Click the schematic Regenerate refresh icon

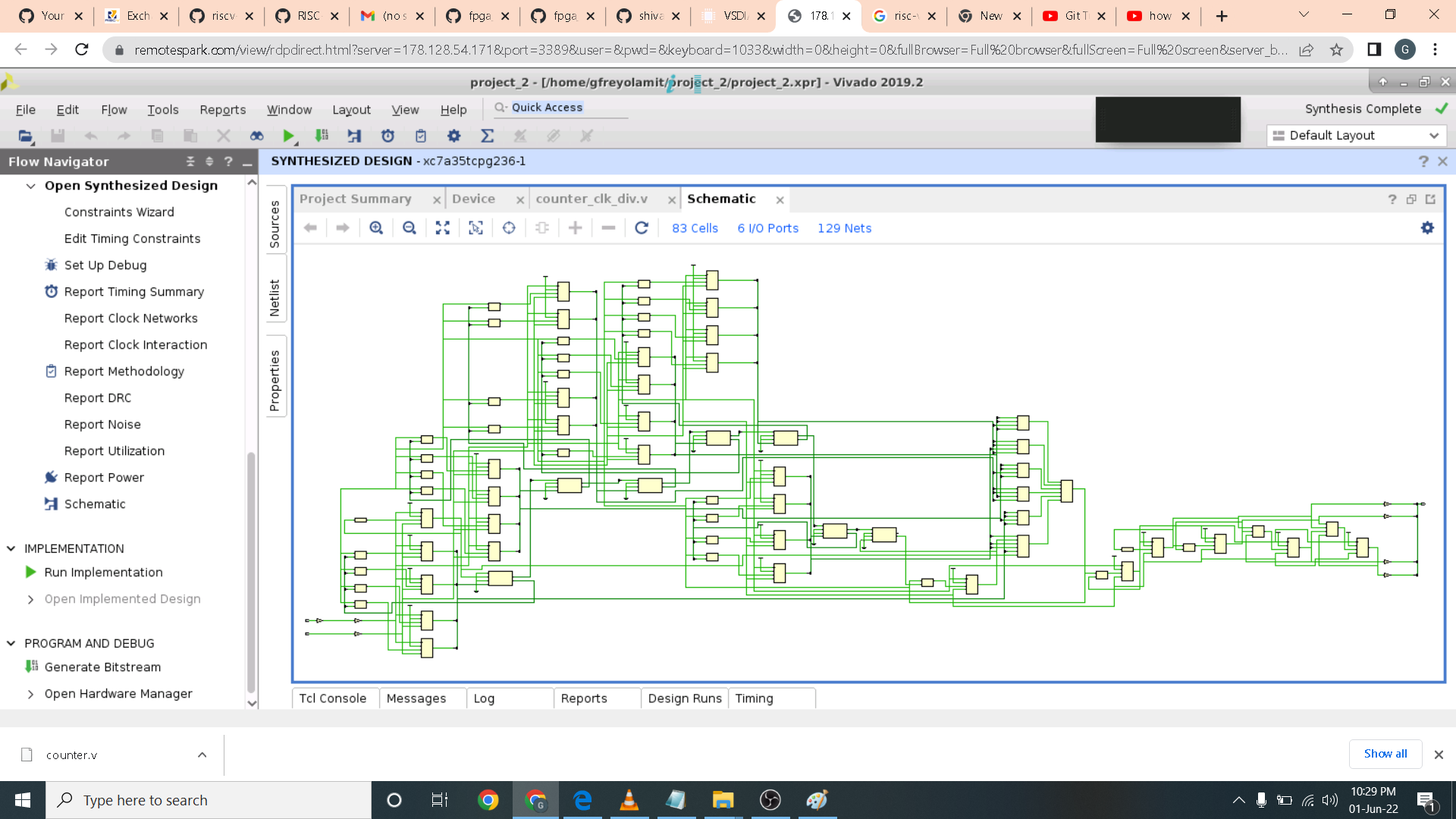coord(642,228)
